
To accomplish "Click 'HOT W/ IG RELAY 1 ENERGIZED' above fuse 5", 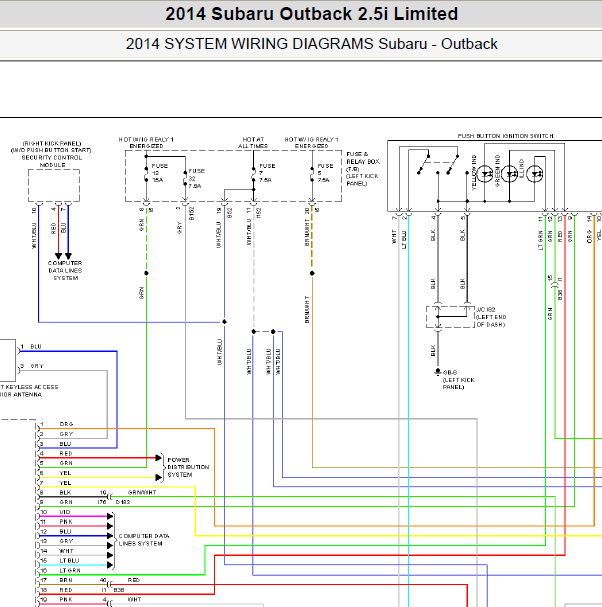I will pyautogui.click(x=312, y=142).
